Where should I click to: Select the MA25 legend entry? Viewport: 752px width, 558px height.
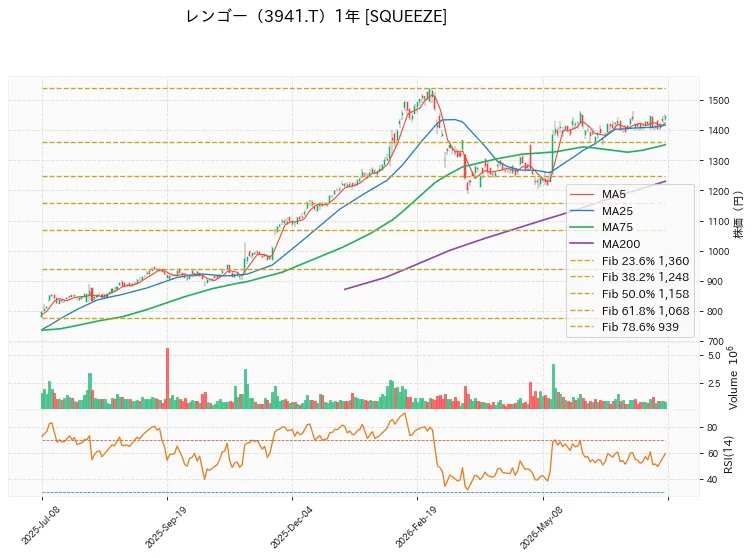point(601,211)
